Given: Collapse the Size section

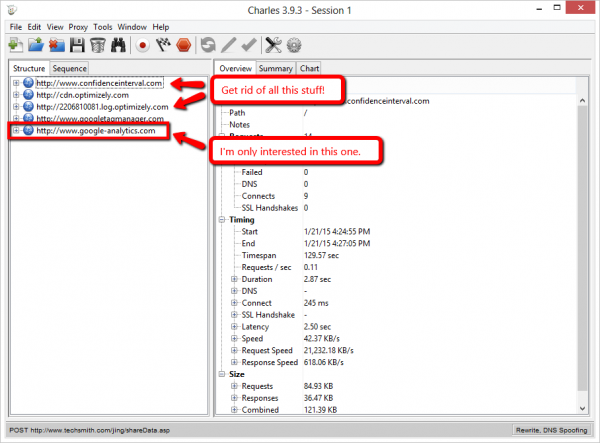Looking at the screenshot, I should tap(222, 374).
